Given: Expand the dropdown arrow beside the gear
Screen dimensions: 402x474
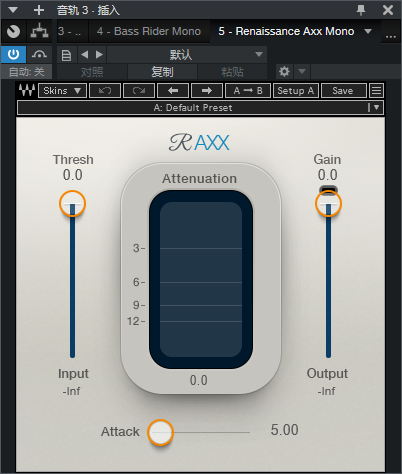Looking at the screenshot, I should (x=302, y=71).
